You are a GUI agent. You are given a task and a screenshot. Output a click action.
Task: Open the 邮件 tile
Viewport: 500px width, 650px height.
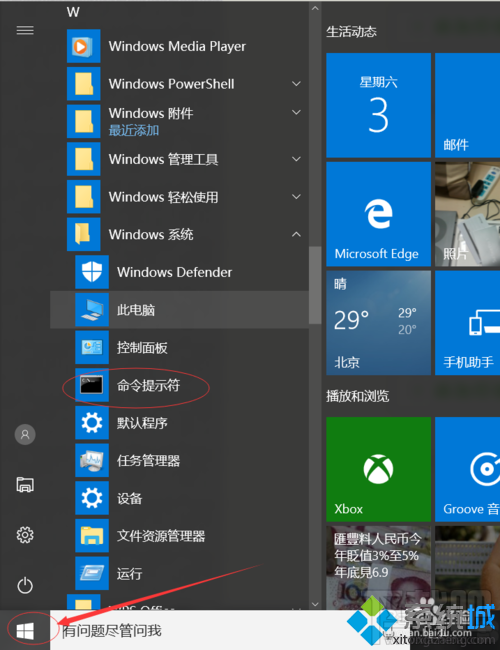click(x=467, y=105)
